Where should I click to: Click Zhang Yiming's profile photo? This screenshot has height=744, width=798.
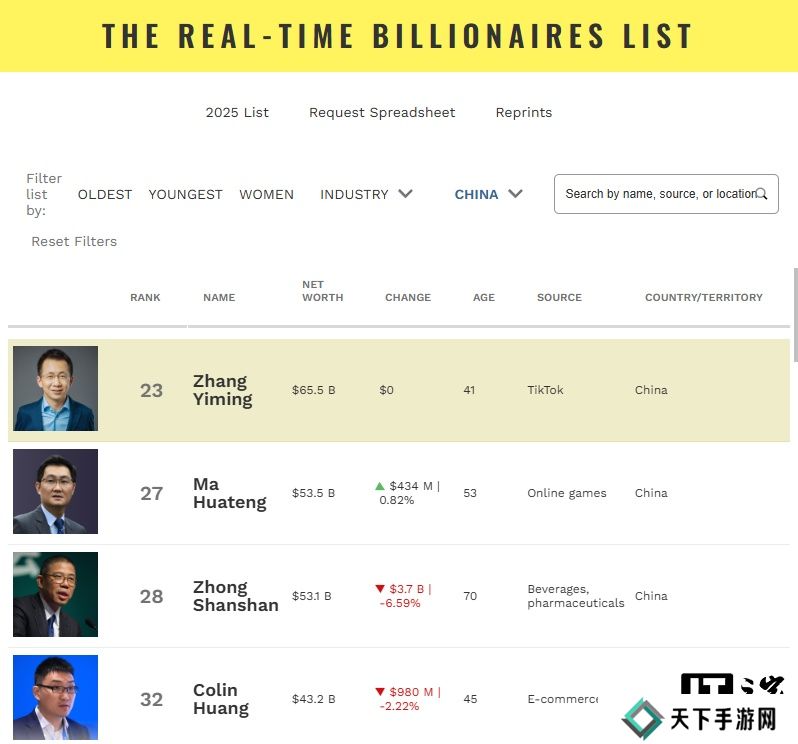pyautogui.click(x=55, y=389)
